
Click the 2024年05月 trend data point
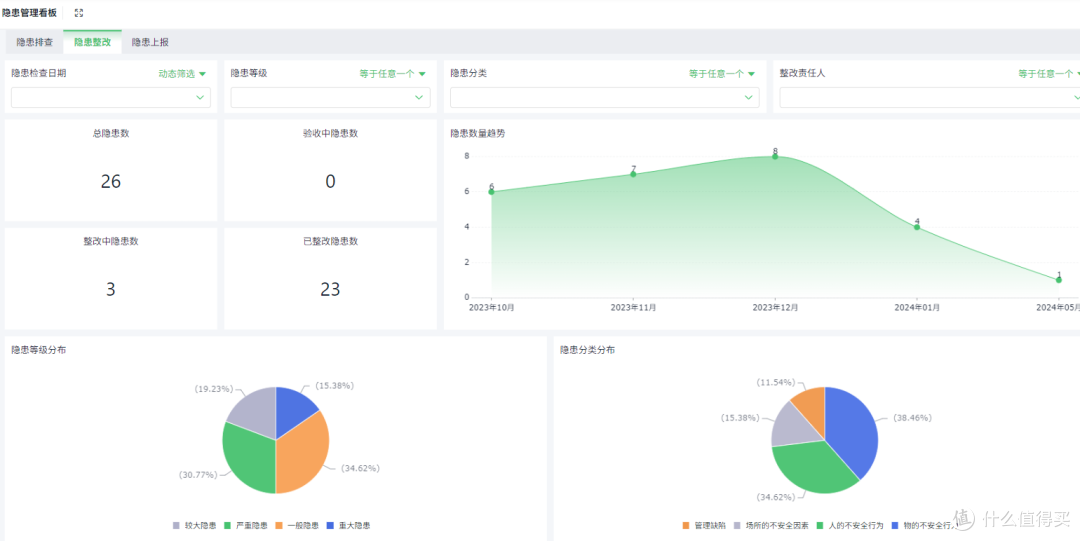[1059, 280]
